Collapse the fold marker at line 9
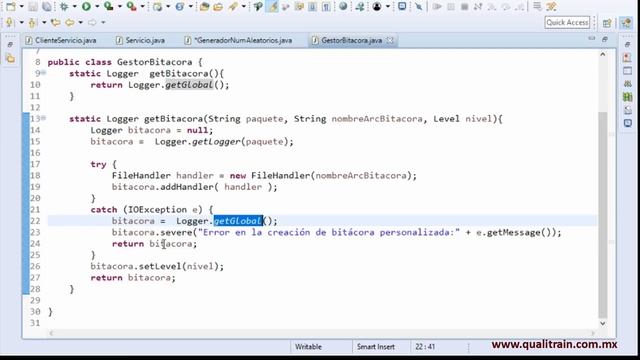 coord(44,73)
